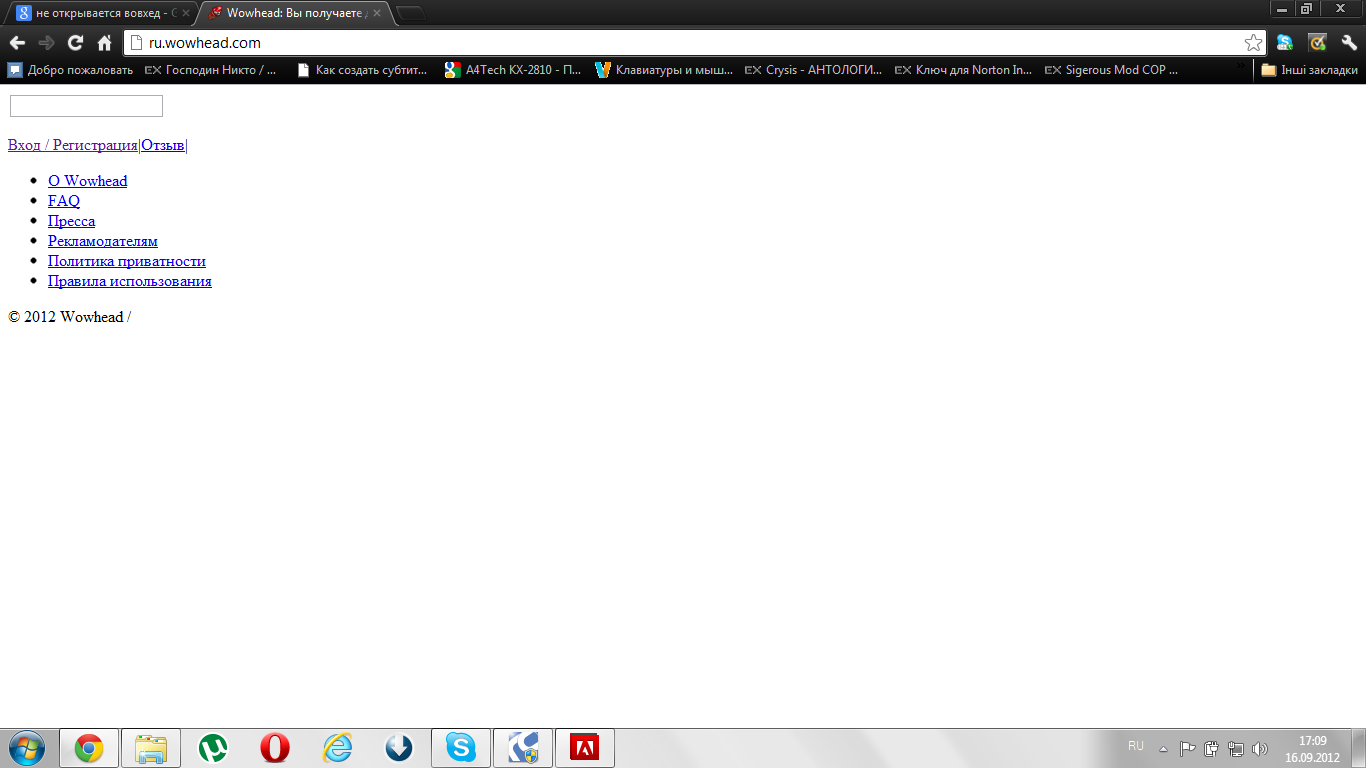This screenshot has width=1366, height=768.
Task: Close the Wowhead tab
Action: pyautogui.click(x=377, y=13)
